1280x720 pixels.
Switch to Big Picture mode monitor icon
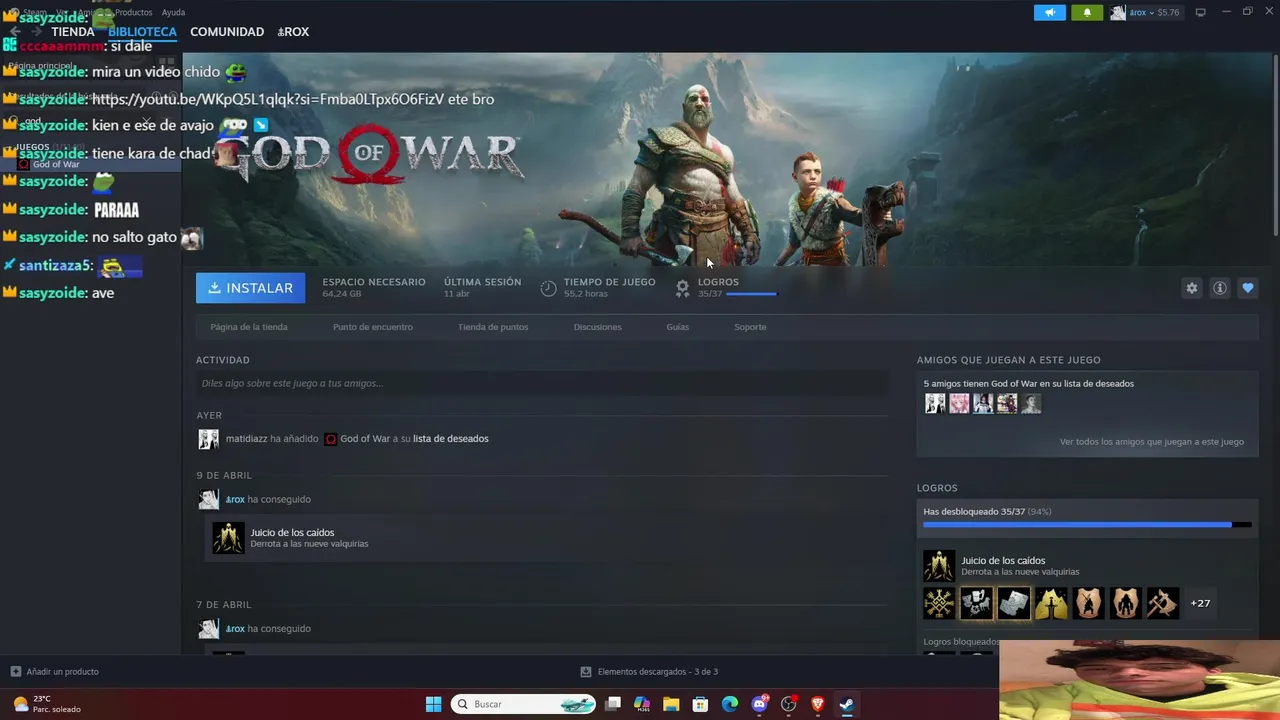(1200, 12)
